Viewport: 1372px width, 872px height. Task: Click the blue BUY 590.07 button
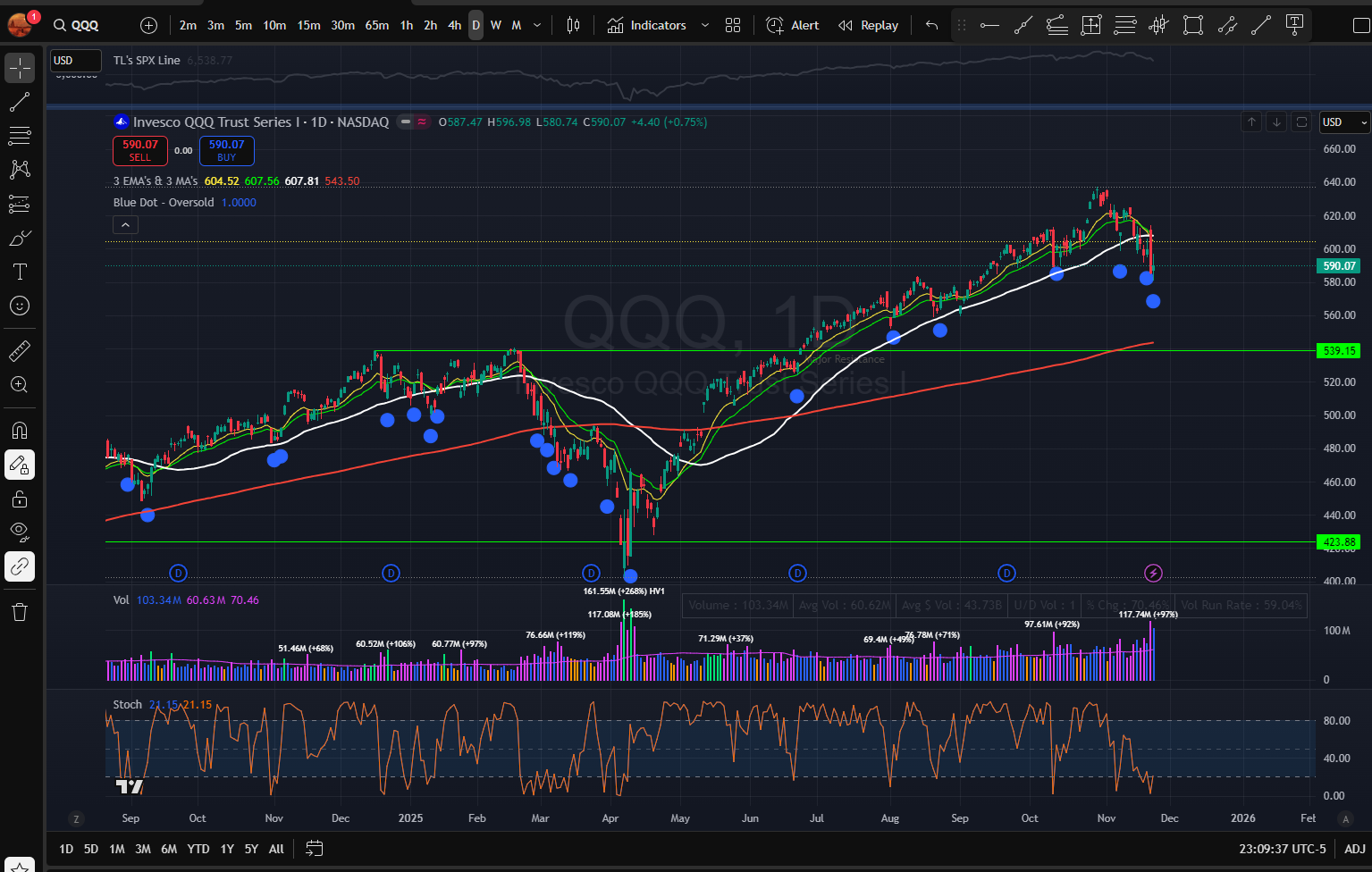click(x=227, y=150)
